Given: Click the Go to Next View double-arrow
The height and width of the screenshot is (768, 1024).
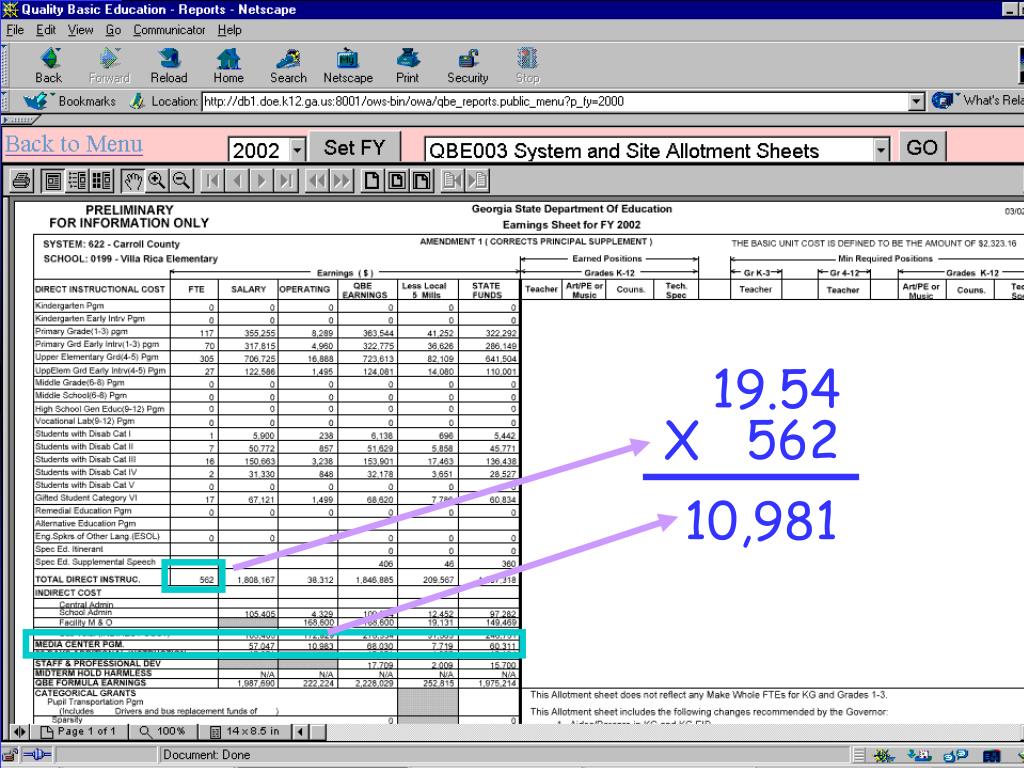Looking at the screenshot, I should click(342, 180).
